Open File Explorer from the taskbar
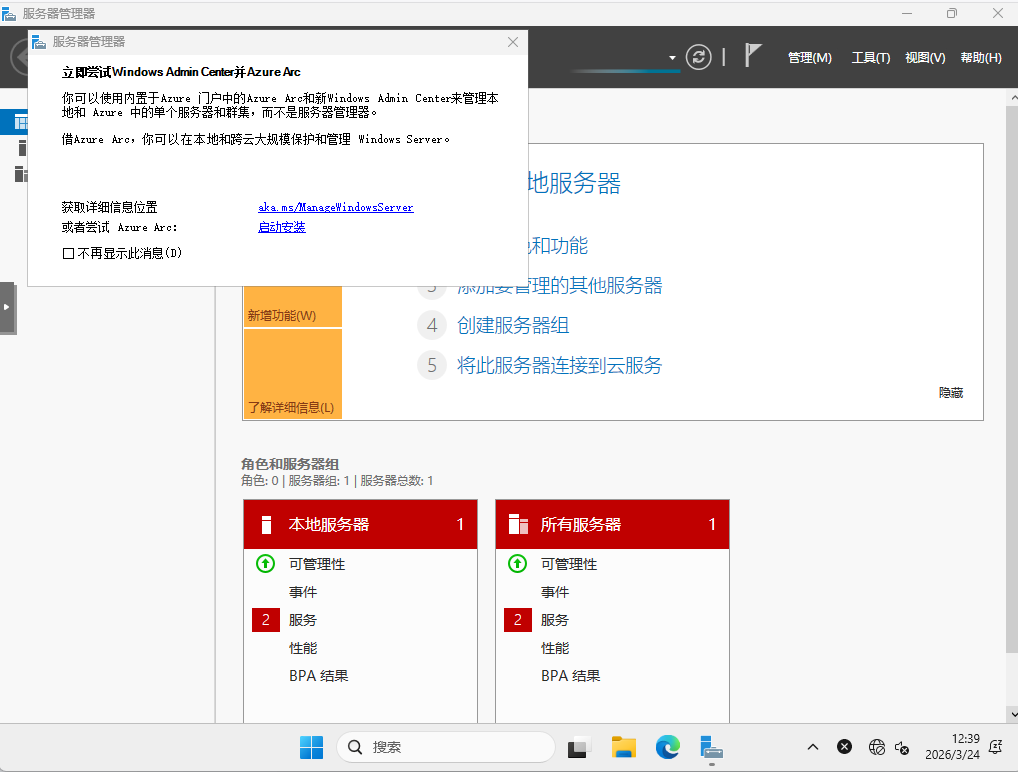 (624, 747)
